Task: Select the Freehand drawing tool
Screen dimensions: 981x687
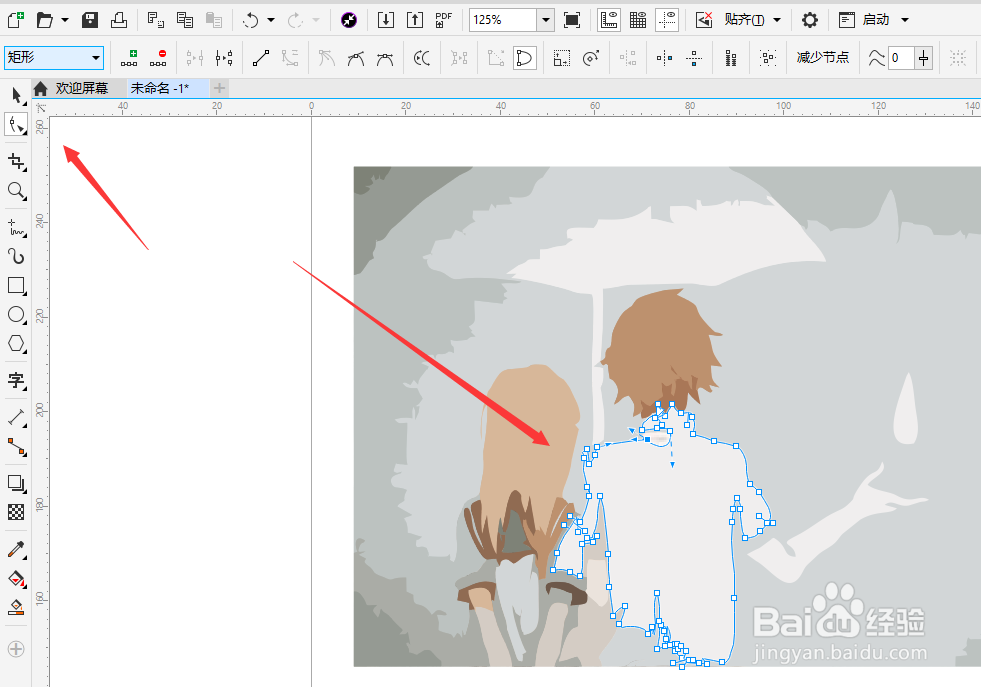Action: click(16, 228)
